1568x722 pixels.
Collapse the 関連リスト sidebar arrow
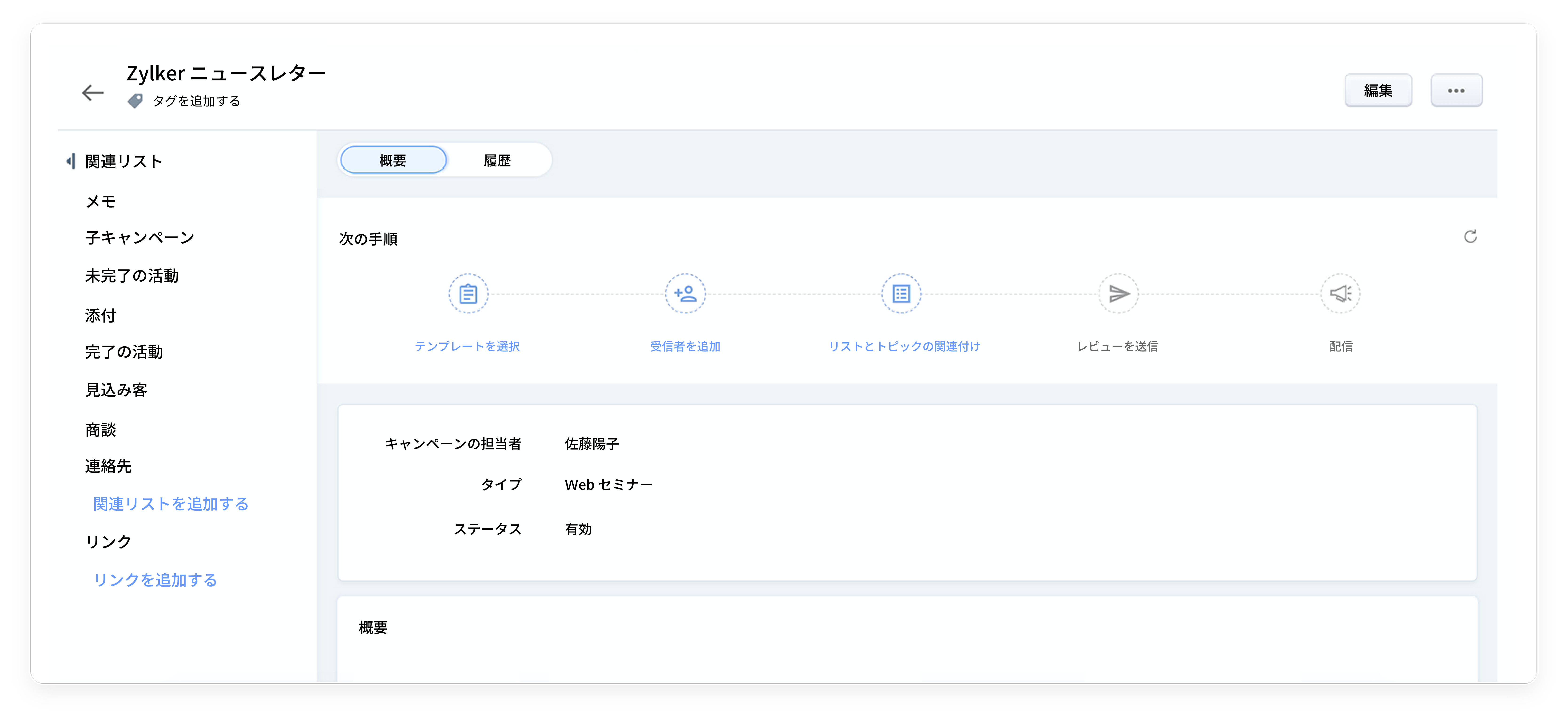point(70,161)
